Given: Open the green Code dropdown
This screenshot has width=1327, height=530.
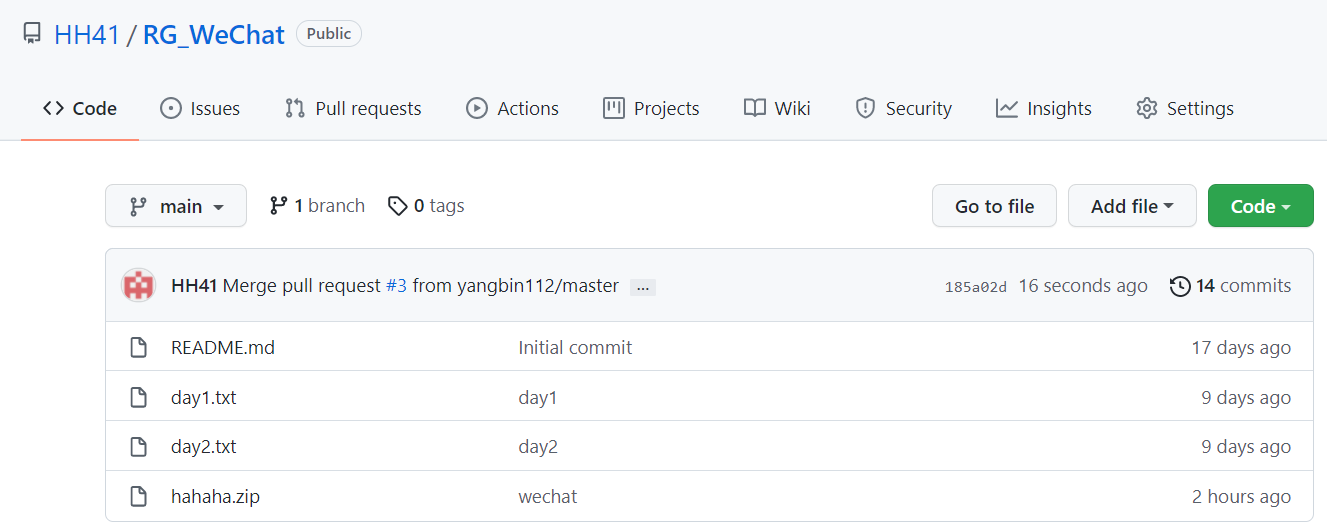Looking at the screenshot, I should tap(1260, 206).
